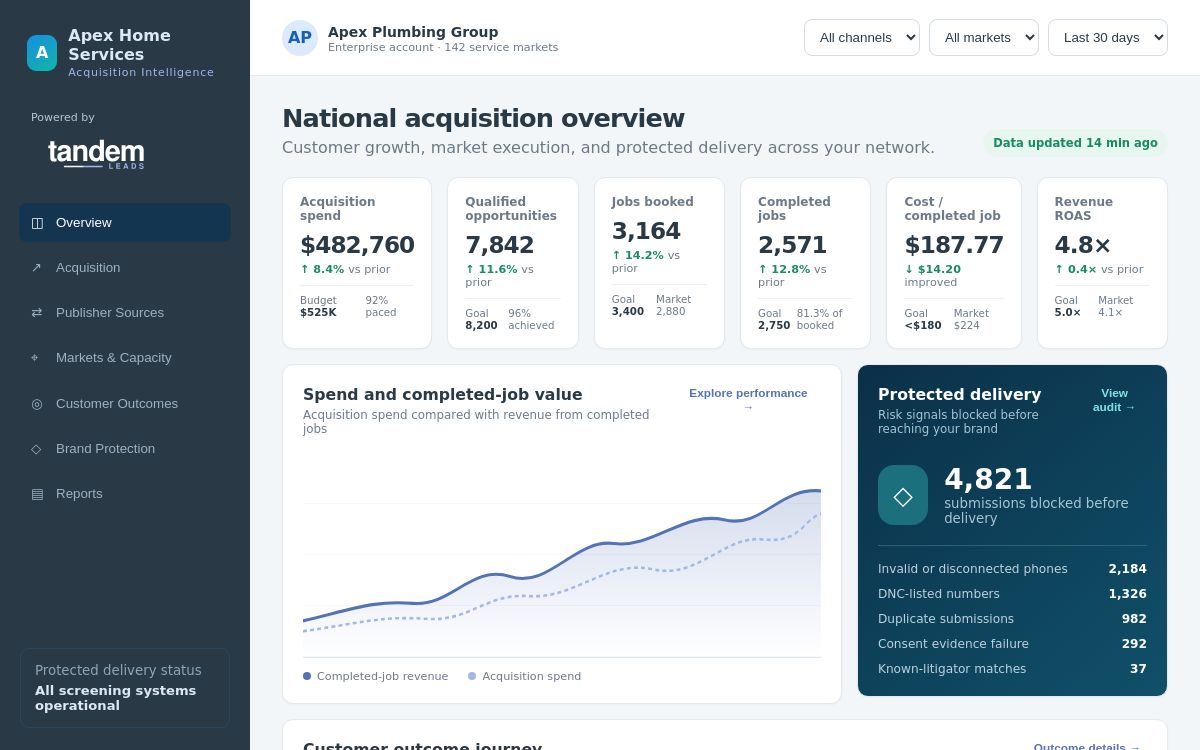This screenshot has height=750, width=1200.
Task: Navigate to Markets & Capacity
Action: [125, 357]
